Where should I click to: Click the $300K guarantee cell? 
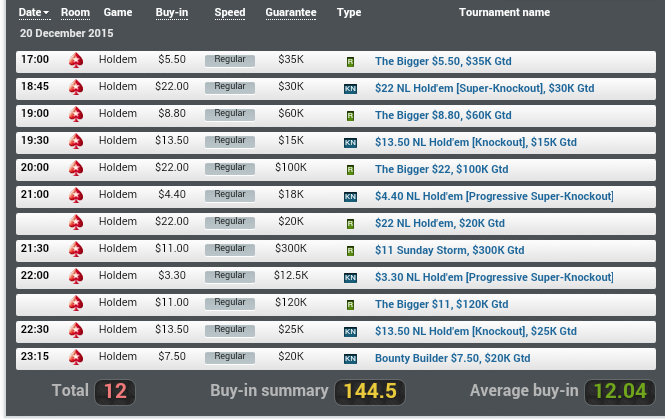coord(291,248)
